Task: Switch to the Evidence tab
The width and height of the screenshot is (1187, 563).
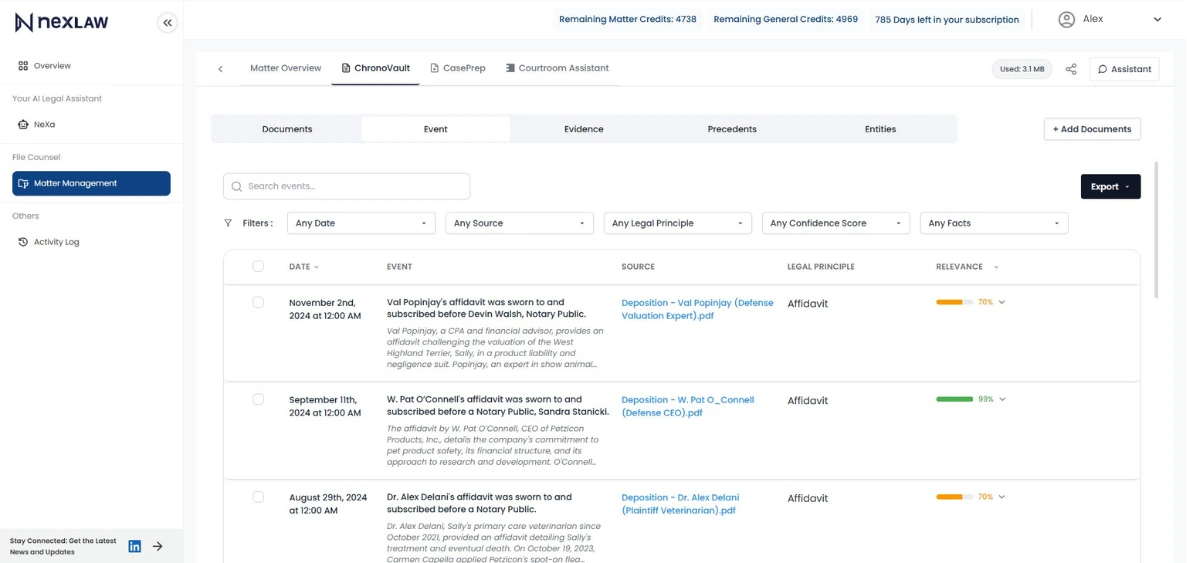Action: point(584,129)
